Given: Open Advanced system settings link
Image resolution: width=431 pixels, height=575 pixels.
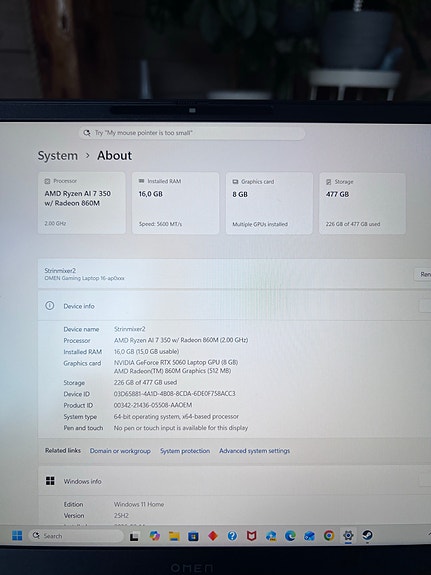Looking at the screenshot, I should click(x=254, y=451).
